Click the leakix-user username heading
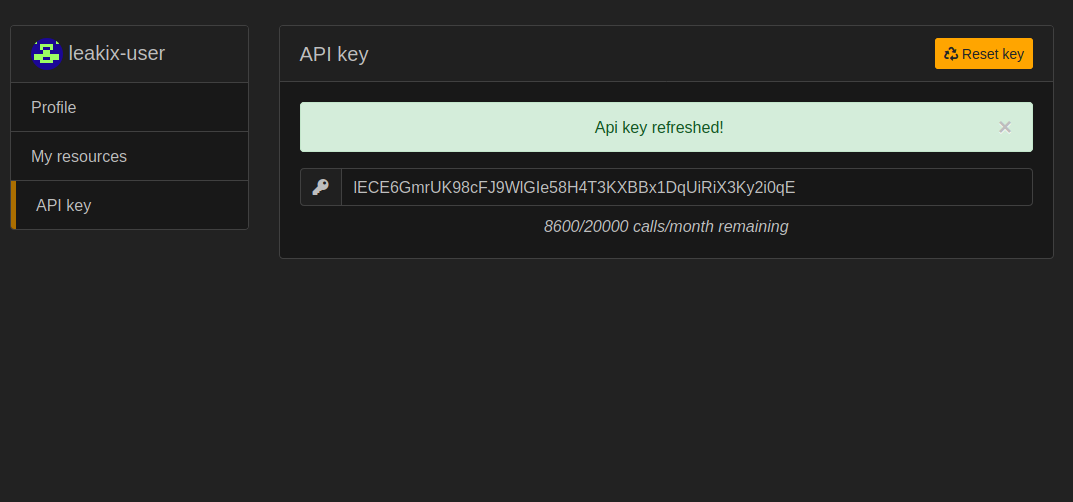 click(x=117, y=53)
